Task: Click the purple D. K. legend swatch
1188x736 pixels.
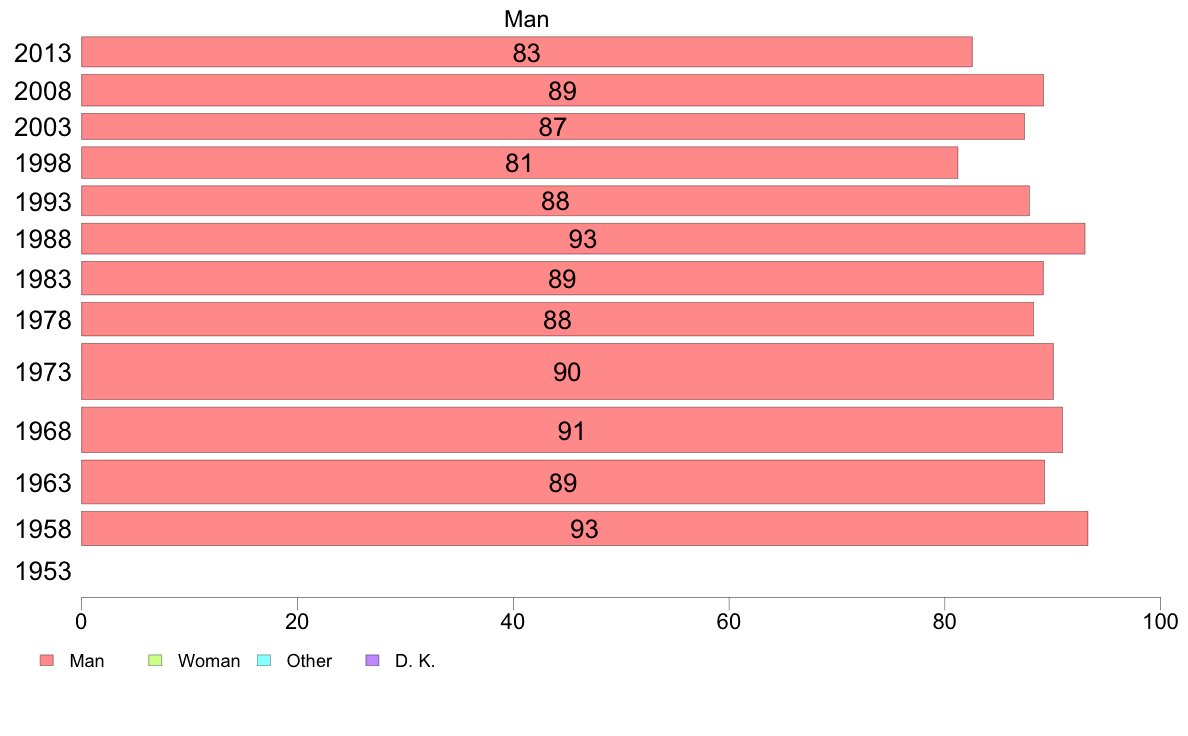Action: pos(372,660)
